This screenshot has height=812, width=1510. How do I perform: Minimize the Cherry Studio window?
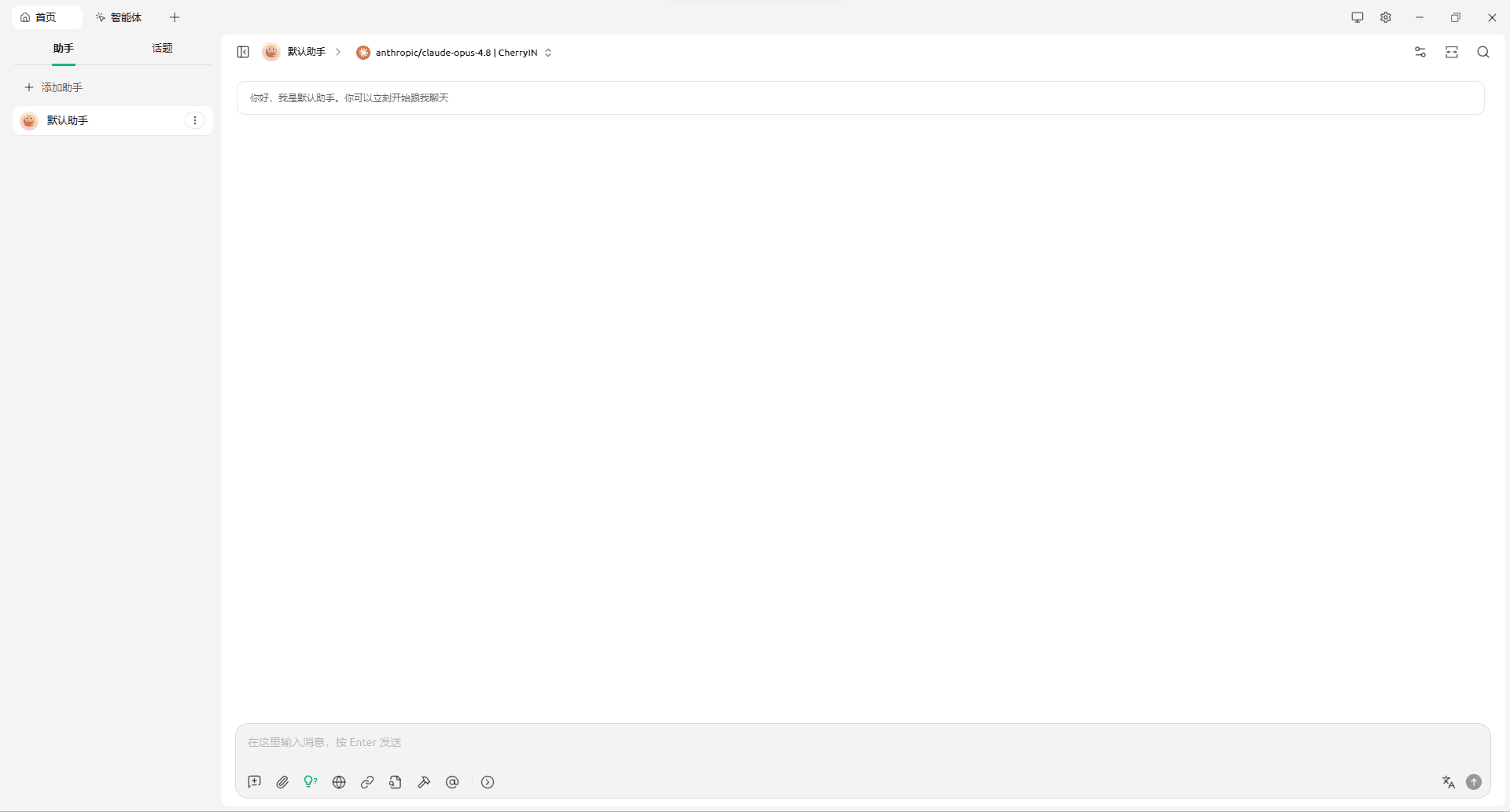click(x=1420, y=17)
